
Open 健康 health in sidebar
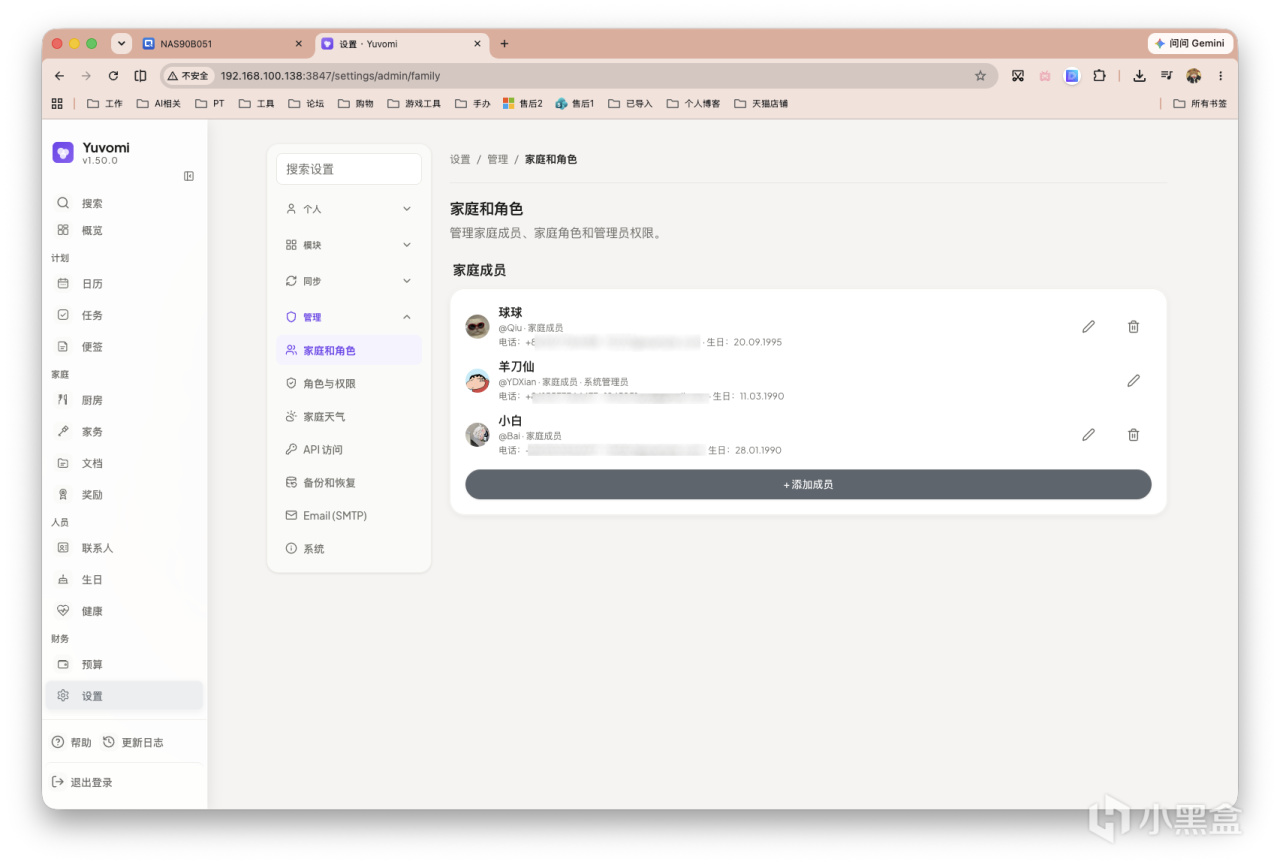click(124, 611)
